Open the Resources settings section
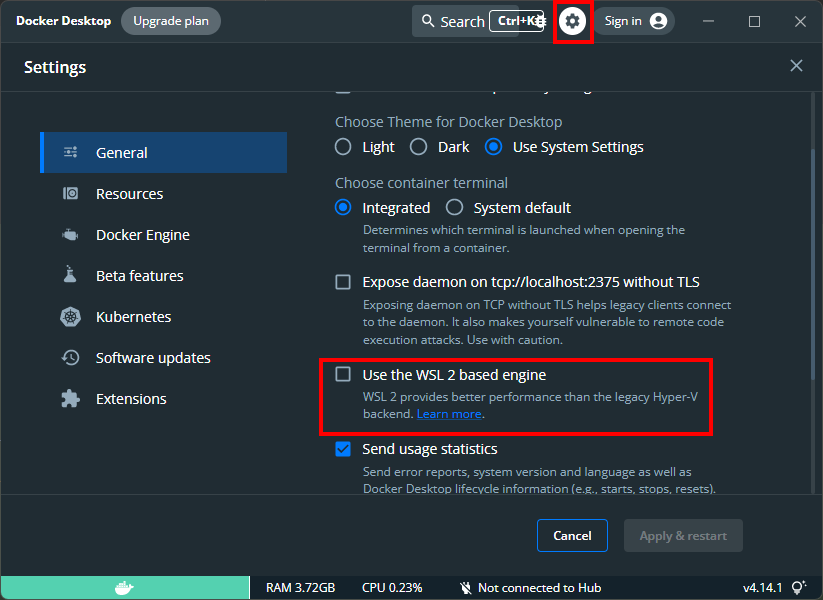 [164, 194]
